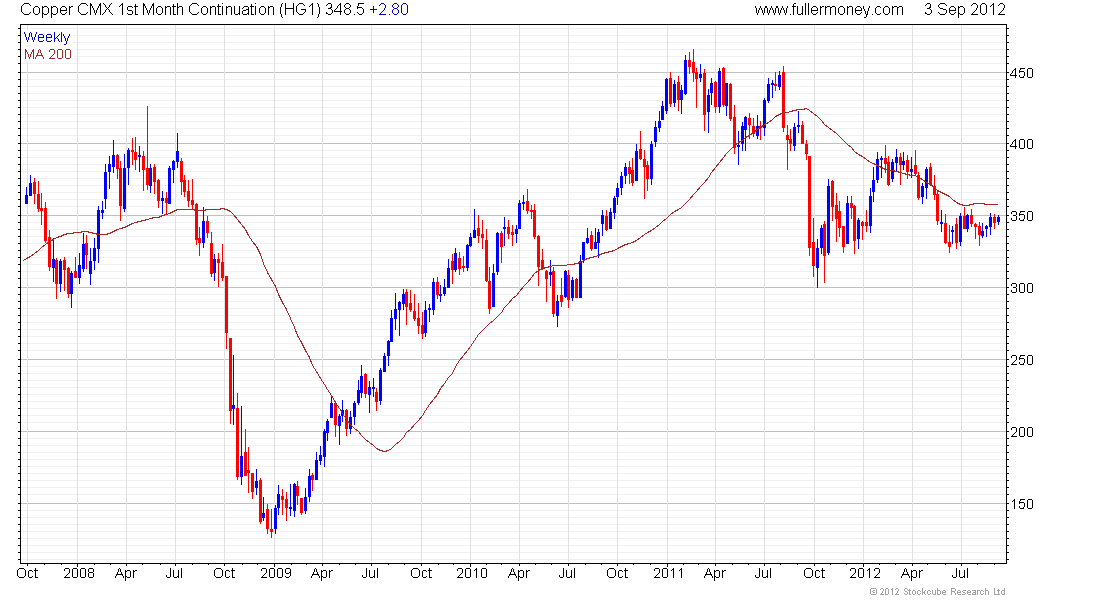Image resolution: width=1100 pixels, height=600 pixels.
Task: Click the 300 price axis label
Action: [1021, 288]
